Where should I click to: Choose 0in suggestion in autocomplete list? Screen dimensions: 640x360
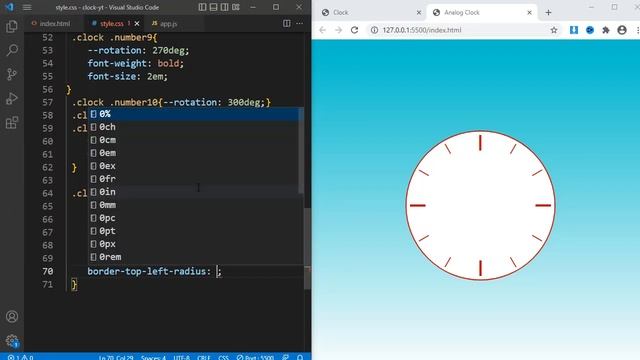(x=194, y=192)
